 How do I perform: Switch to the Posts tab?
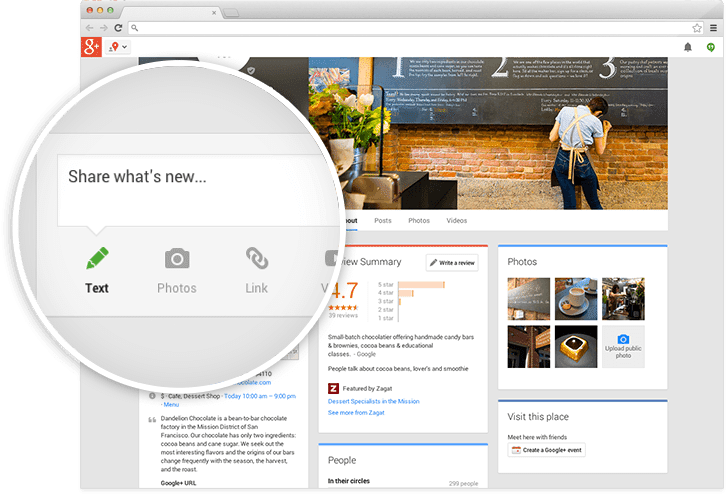coord(382,220)
